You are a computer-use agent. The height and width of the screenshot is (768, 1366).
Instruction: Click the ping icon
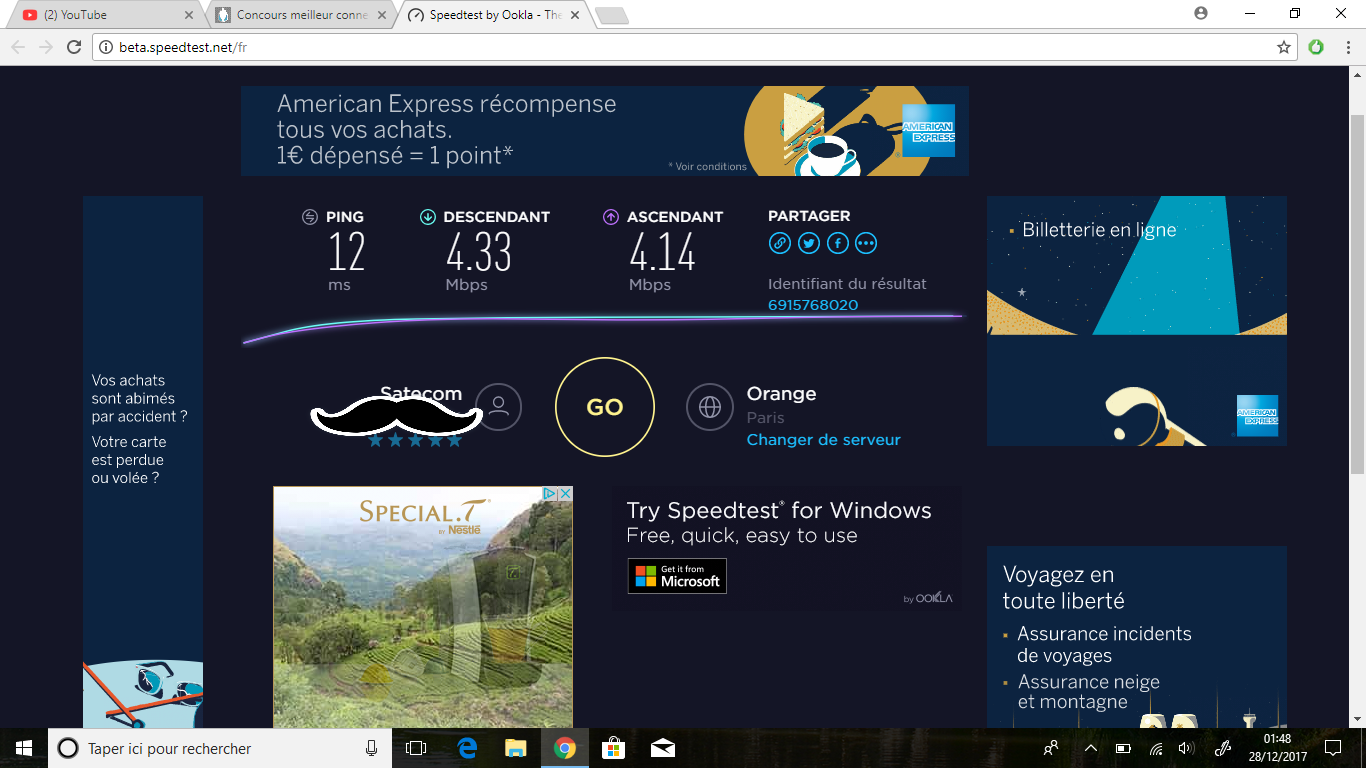[x=310, y=217]
